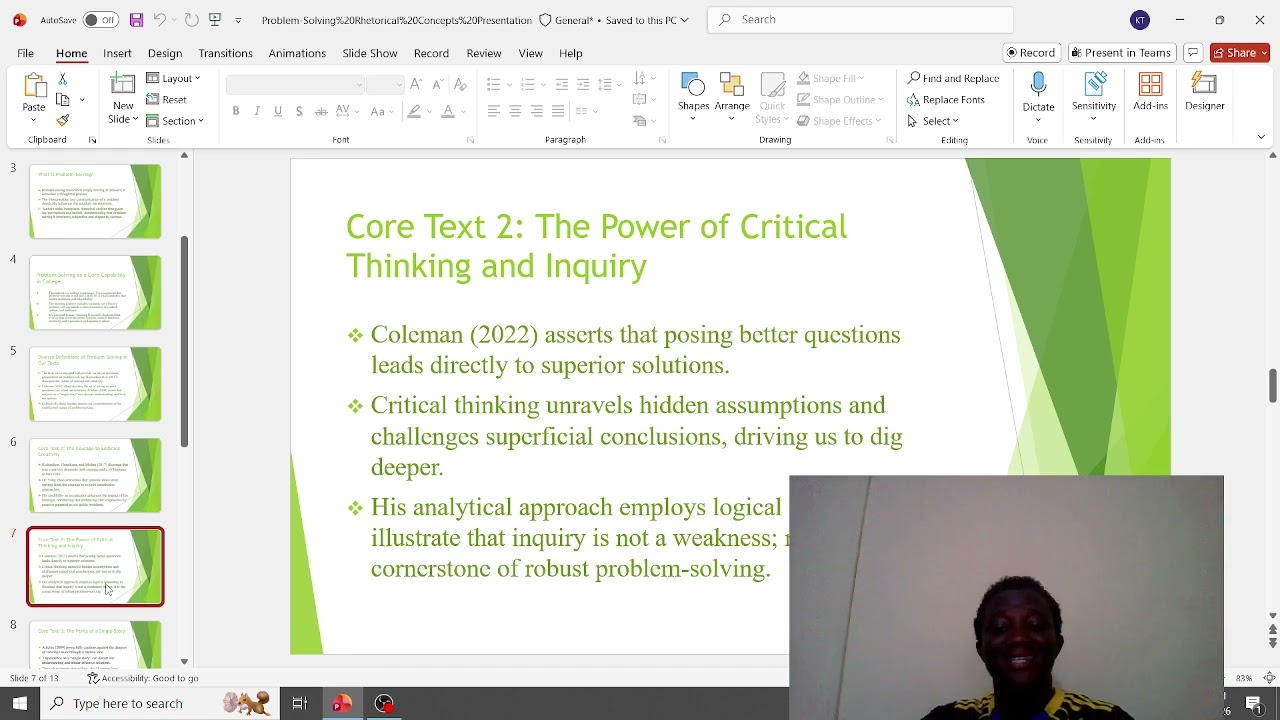Click the Record button
The image size is (1280, 720).
(x=1031, y=53)
